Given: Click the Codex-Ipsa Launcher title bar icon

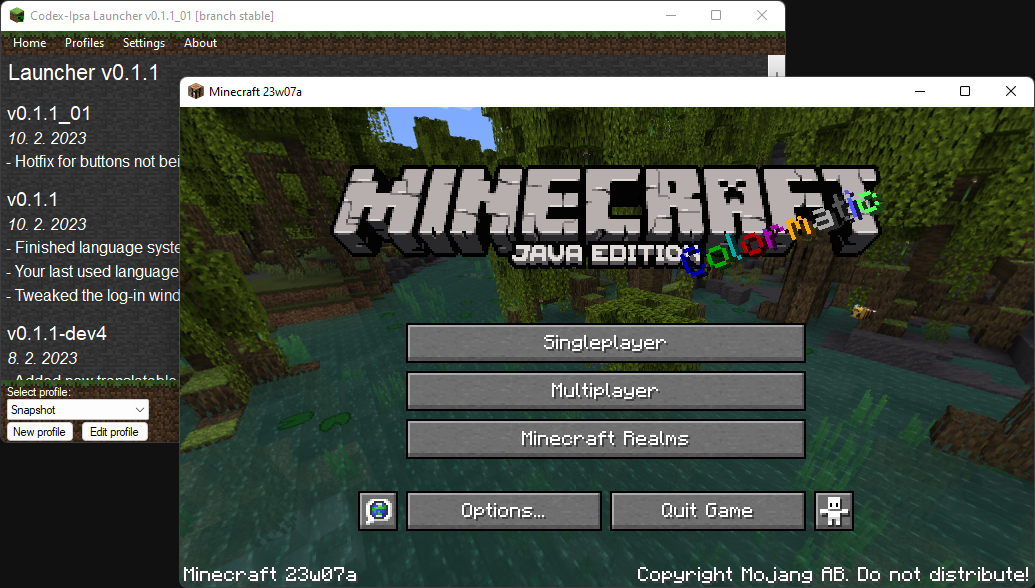Looking at the screenshot, I should (16, 16).
